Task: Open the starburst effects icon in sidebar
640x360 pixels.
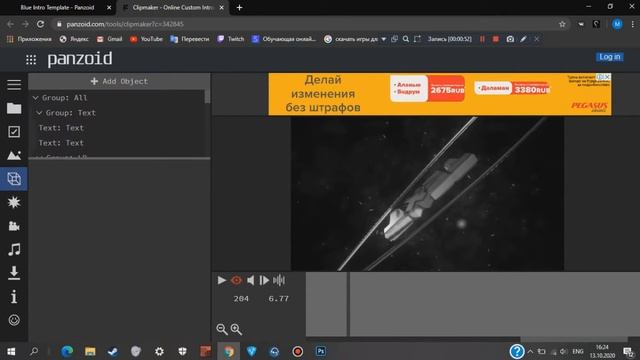Action: point(14,202)
